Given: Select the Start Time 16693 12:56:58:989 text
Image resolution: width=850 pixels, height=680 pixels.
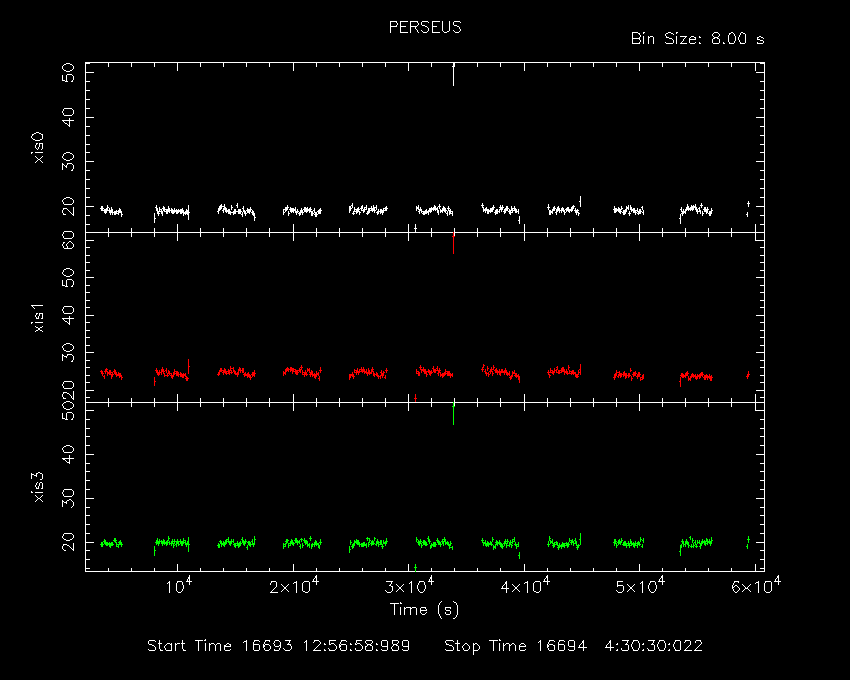Looking at the screenshot, I should [x=279, y=646].
